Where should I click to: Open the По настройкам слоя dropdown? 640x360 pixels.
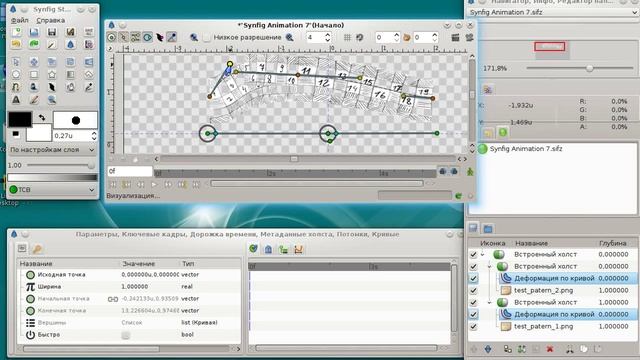pos(52,150)
